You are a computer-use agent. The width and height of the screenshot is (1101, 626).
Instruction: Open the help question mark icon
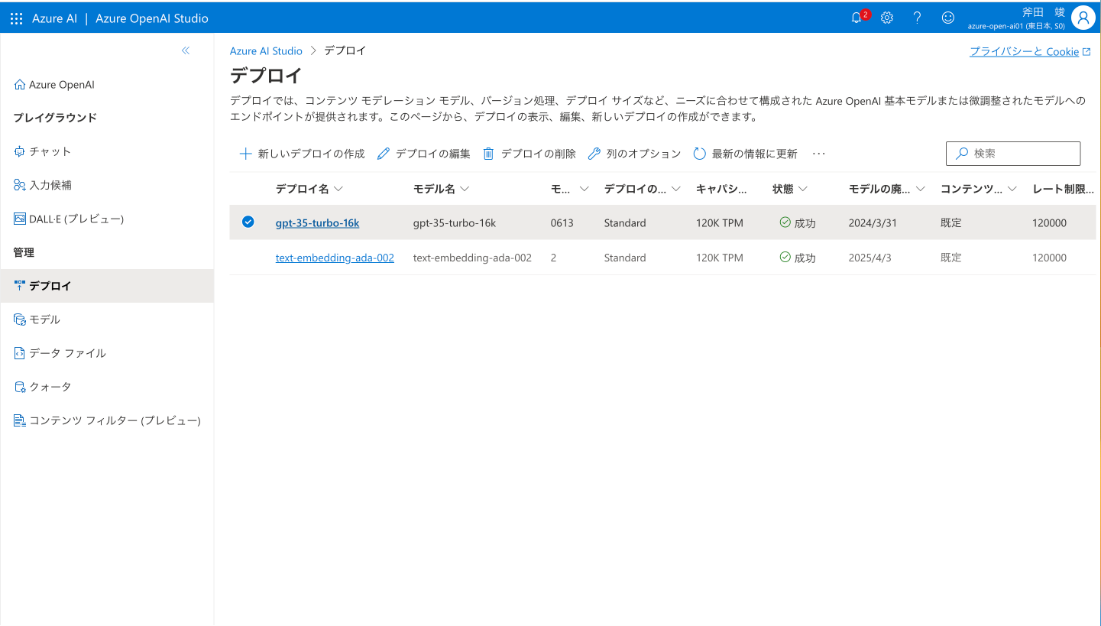[x=917, y=18]
